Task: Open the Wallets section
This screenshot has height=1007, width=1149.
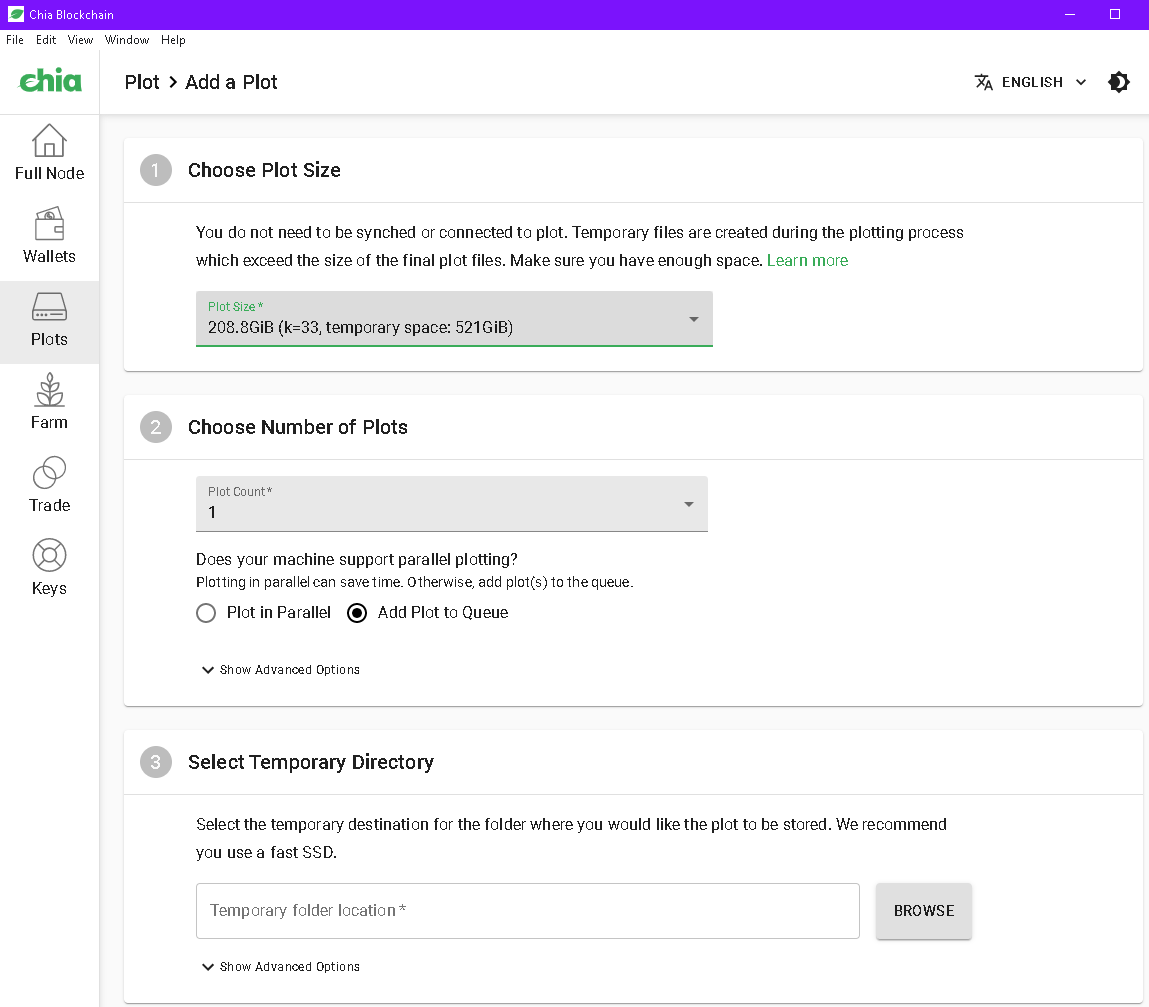Action: click(x=49, y=237)
